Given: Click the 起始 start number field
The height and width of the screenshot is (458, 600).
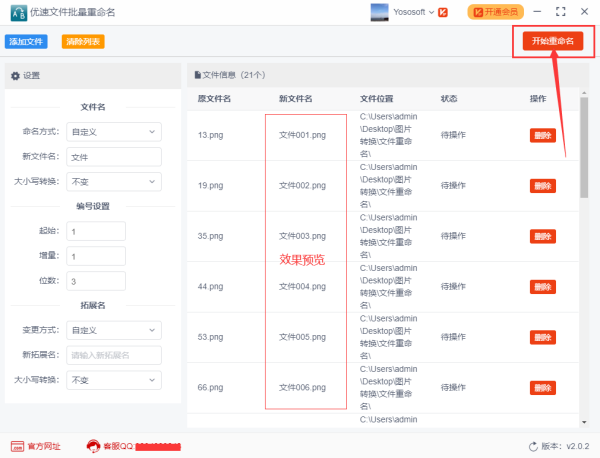Looking at the screenshot, I should tap(96, 230).
